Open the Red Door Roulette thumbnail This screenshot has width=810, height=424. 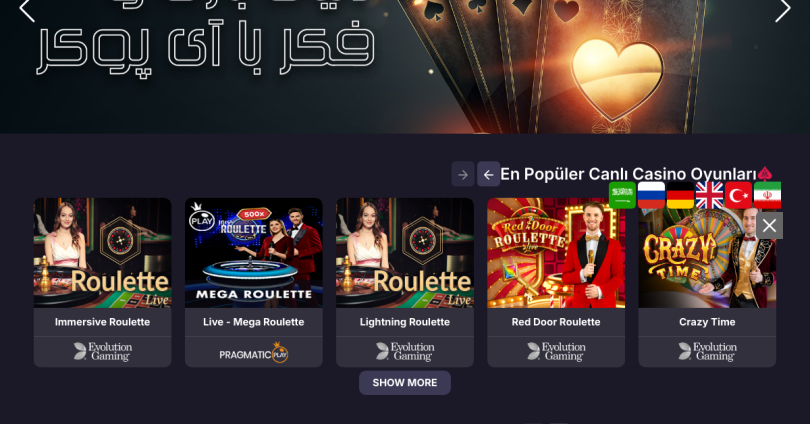(556, 253)
